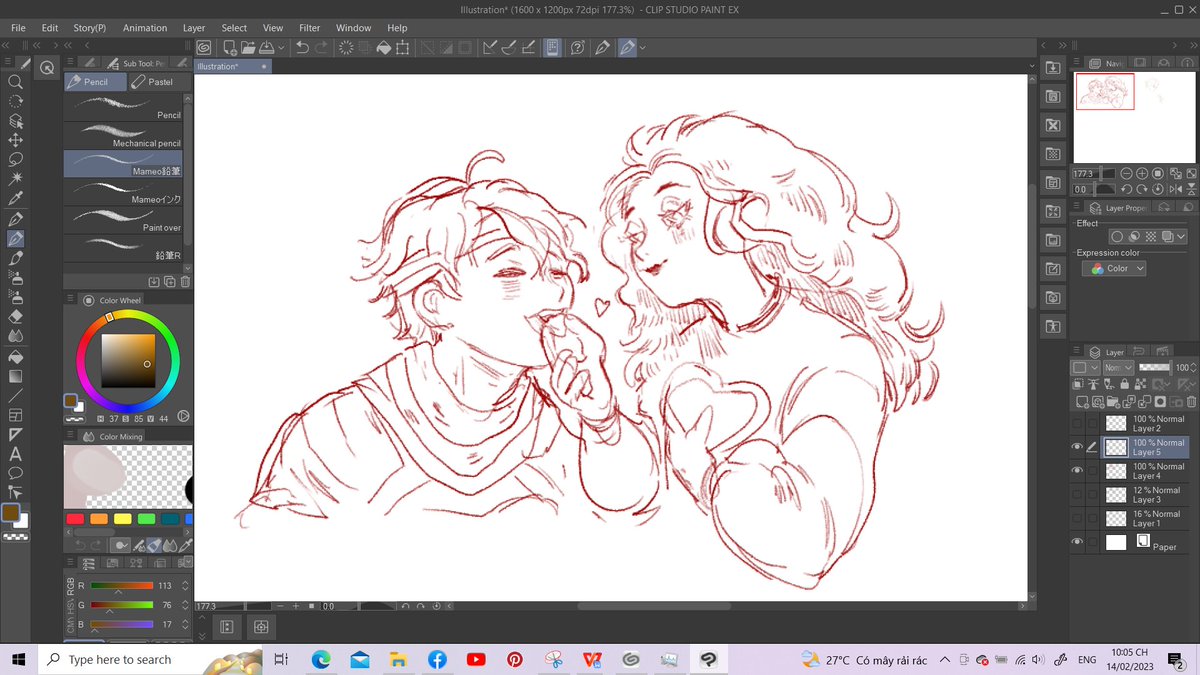Expand dropdown beside highlighted pen icon
Screen dimensions: 1200x675
pos(642,47)
